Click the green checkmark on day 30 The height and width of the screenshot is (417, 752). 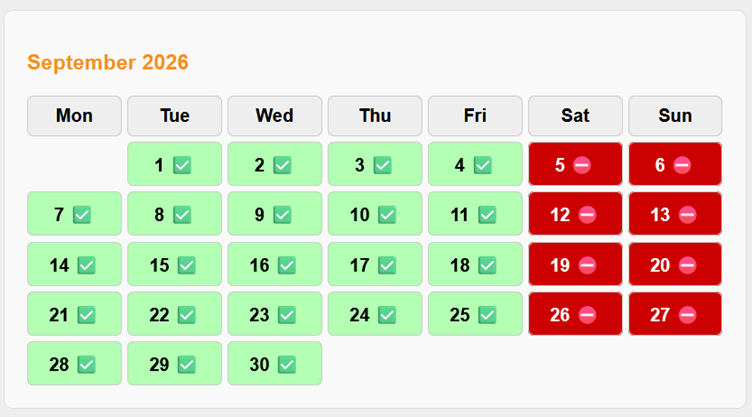tap(287, 365)
